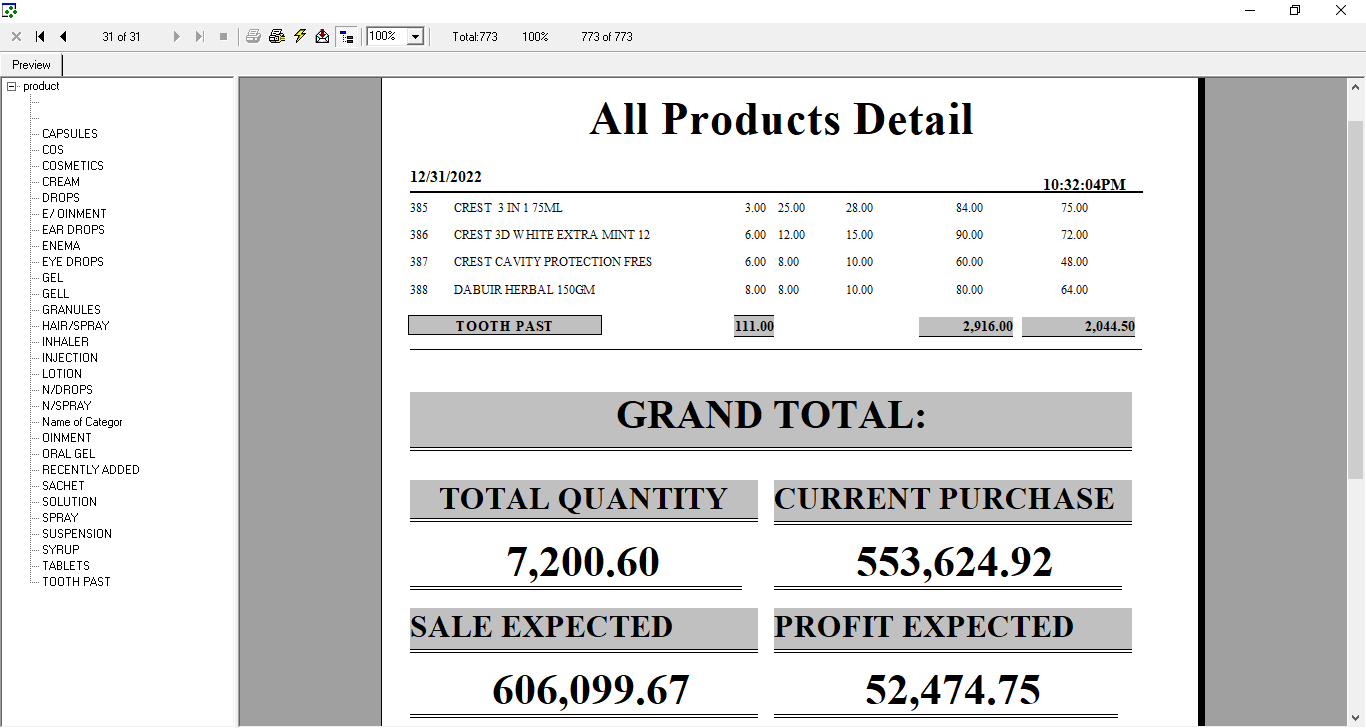Click scroll up arrow of report scrollbar
This screenshot has width=1366, height=728.
(1356, 87)
